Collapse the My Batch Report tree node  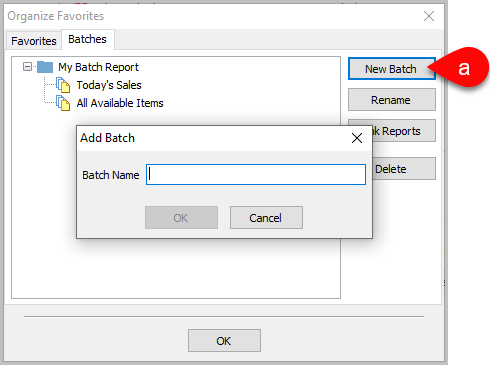27,67
